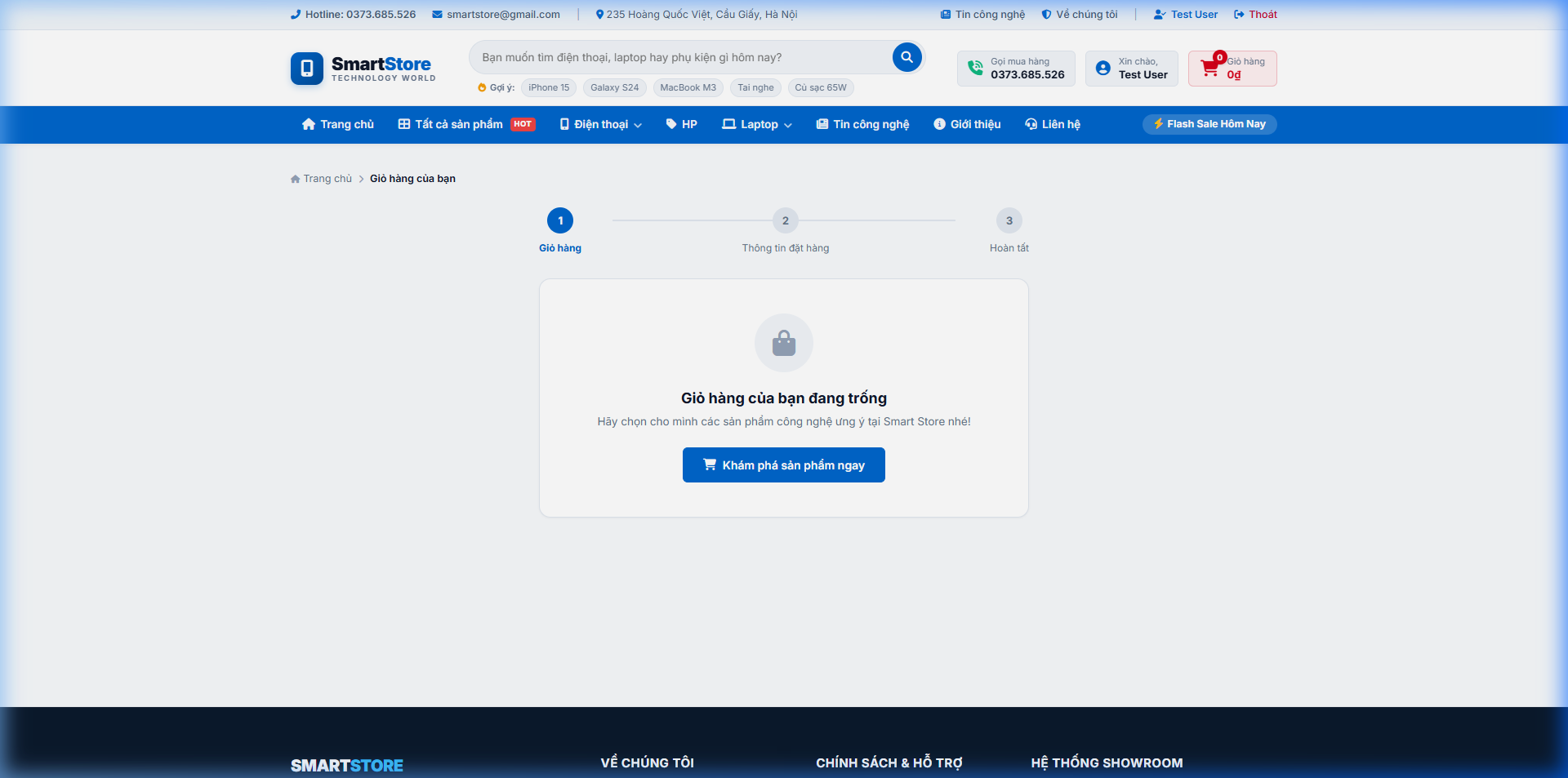Open Tất cả sản phẩm menu item
Viewport: 1568px width, 778px height.
click(x=466, y=124)
